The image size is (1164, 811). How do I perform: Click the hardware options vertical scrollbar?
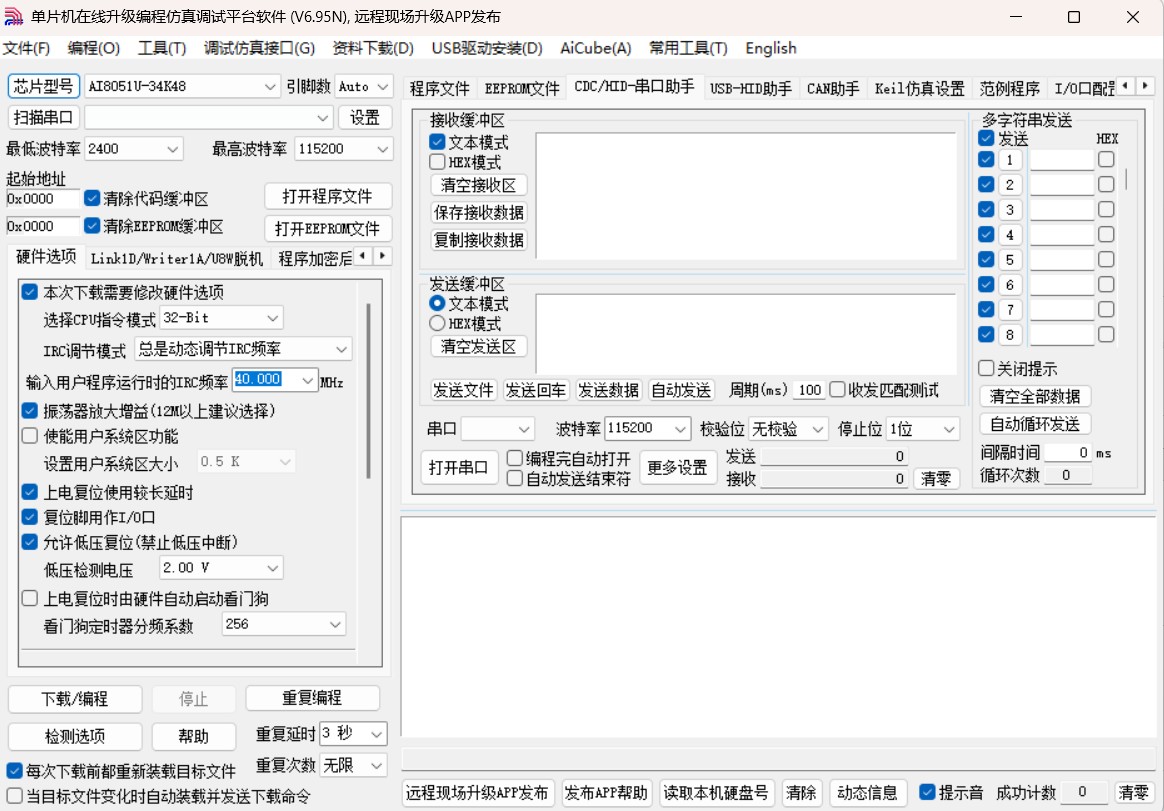(368, 390)
